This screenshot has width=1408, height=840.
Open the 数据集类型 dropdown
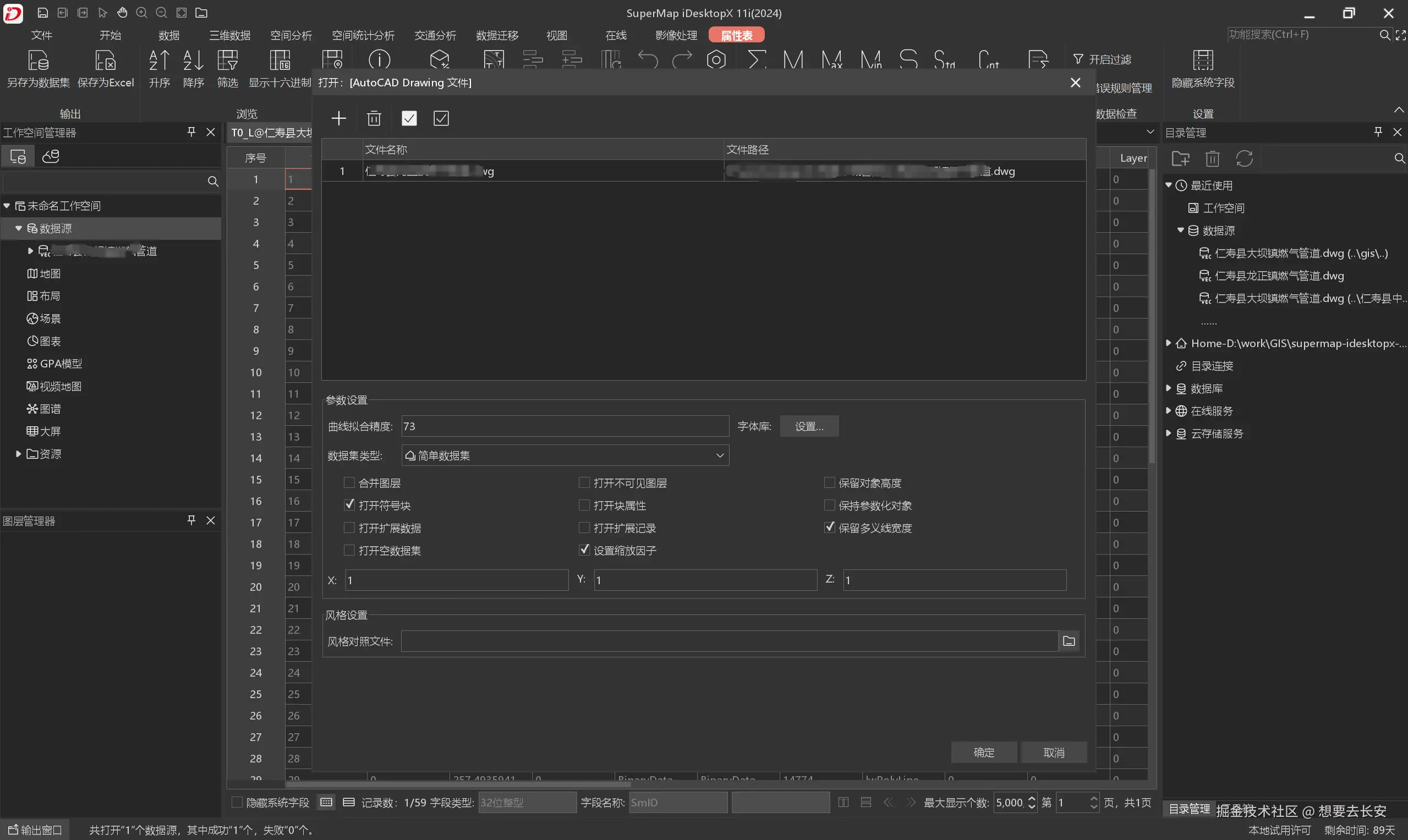pyautogui.click(x=565, y=455)
